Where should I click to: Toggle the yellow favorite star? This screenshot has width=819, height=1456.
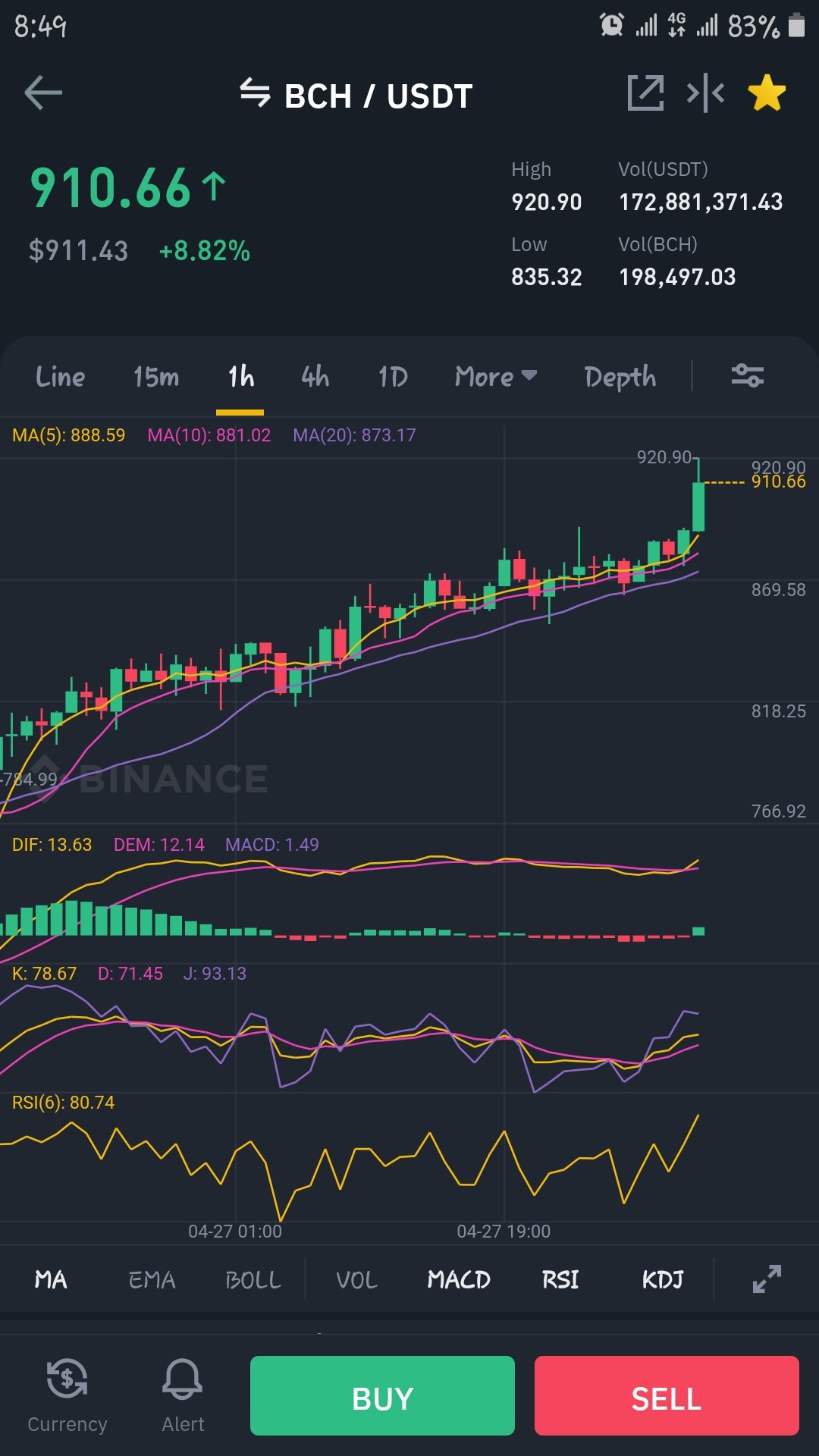click(767, 93)
